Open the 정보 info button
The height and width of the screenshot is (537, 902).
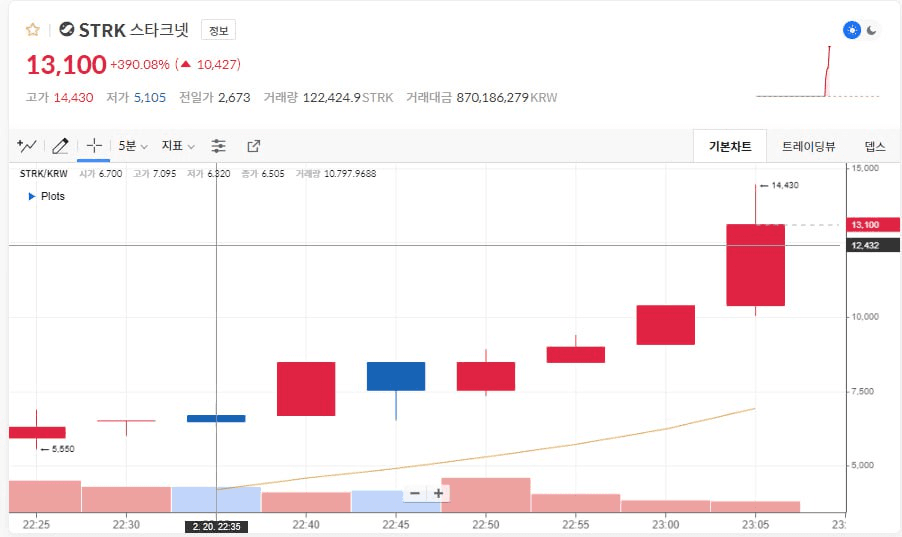pos(218,30)
